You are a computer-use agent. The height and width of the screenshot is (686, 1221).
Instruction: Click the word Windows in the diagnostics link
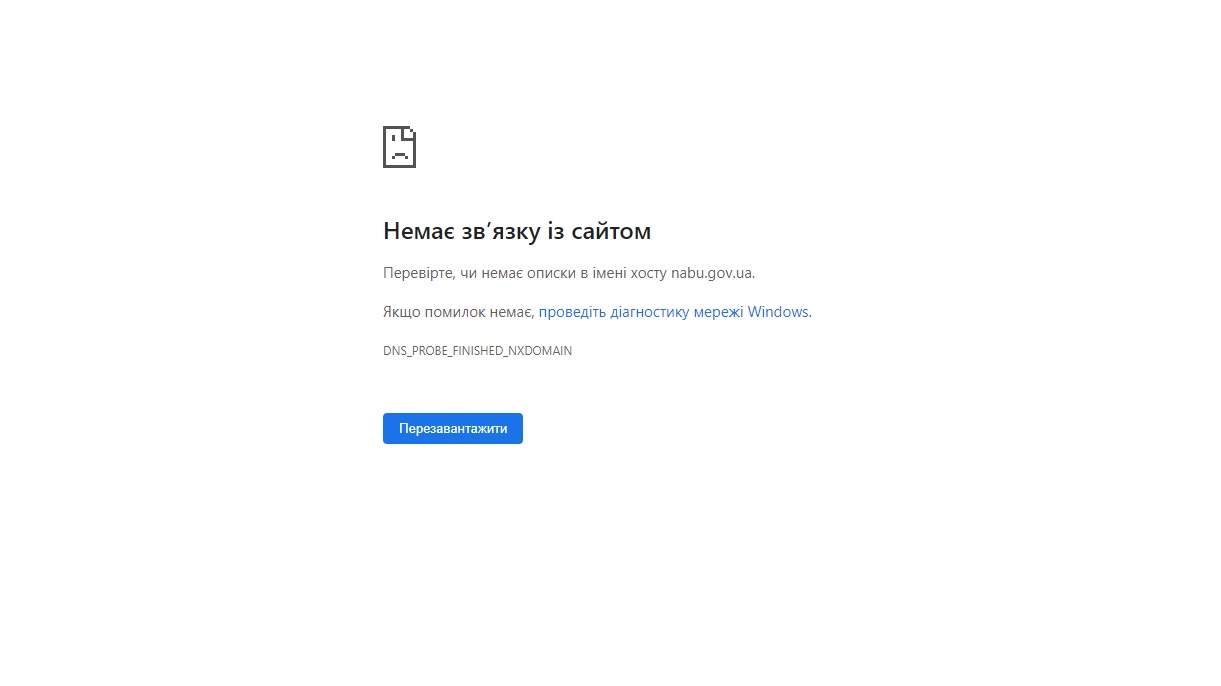point(778,312)
